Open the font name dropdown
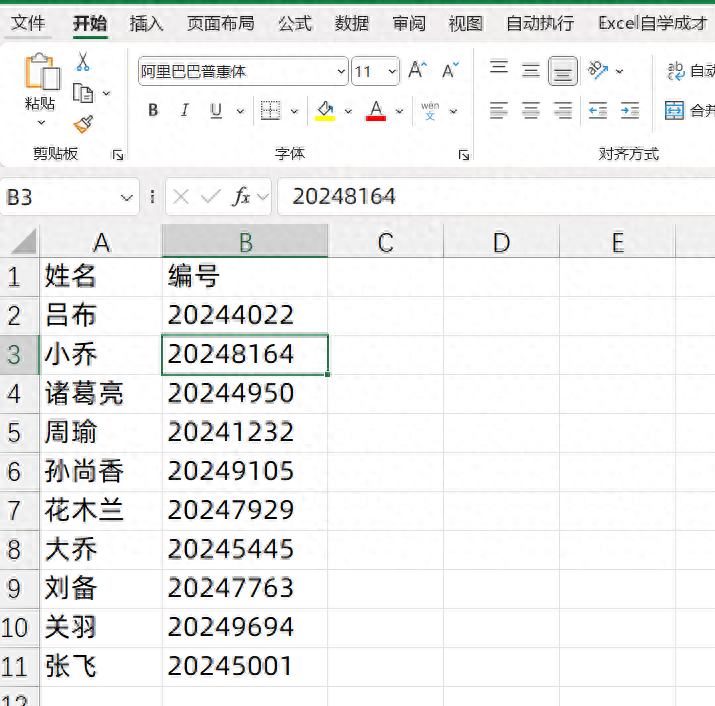The height and width of the screenshot is (706, 715). click(341, 72)
